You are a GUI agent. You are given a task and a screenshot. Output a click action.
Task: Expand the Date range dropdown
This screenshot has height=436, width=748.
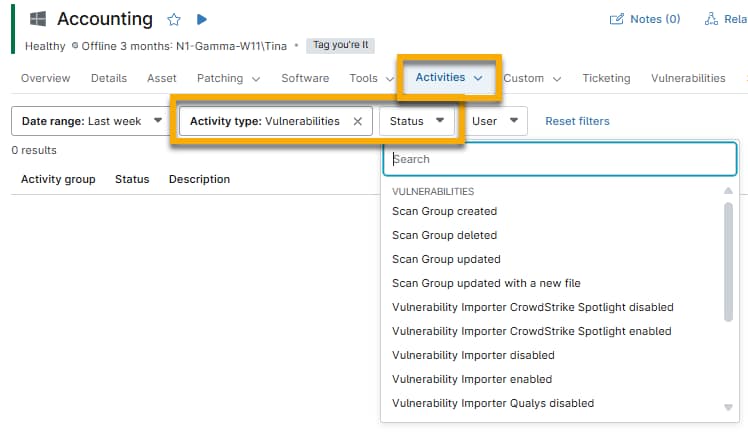[91, 121]
